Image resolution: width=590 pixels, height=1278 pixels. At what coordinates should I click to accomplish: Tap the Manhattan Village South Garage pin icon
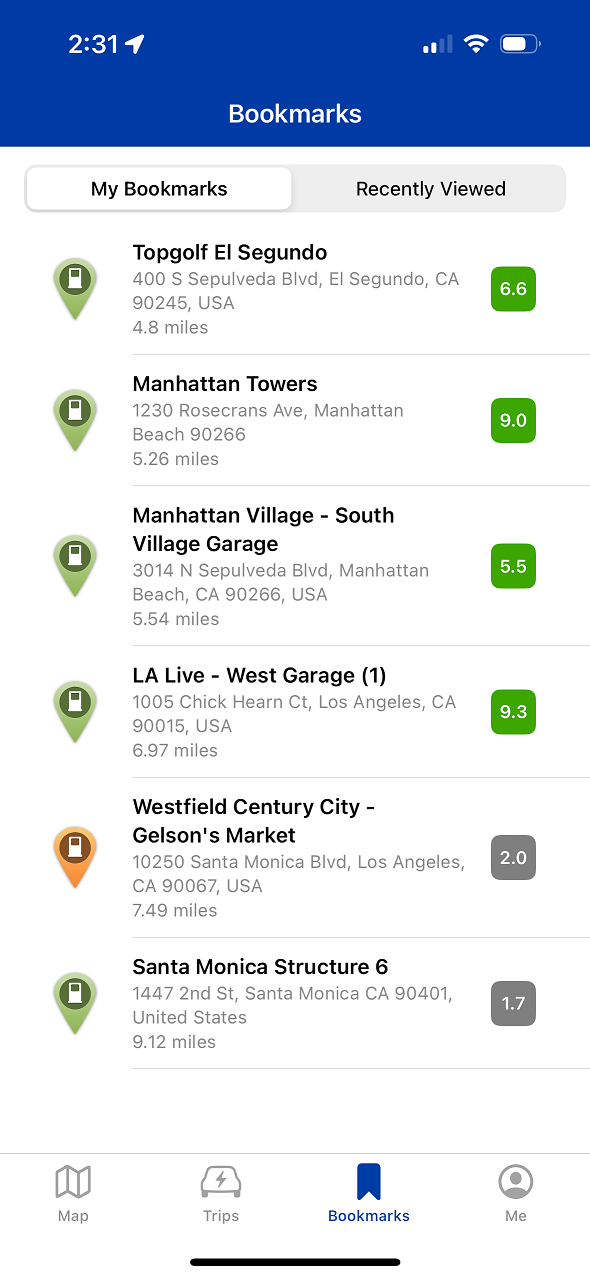[75, 566]
